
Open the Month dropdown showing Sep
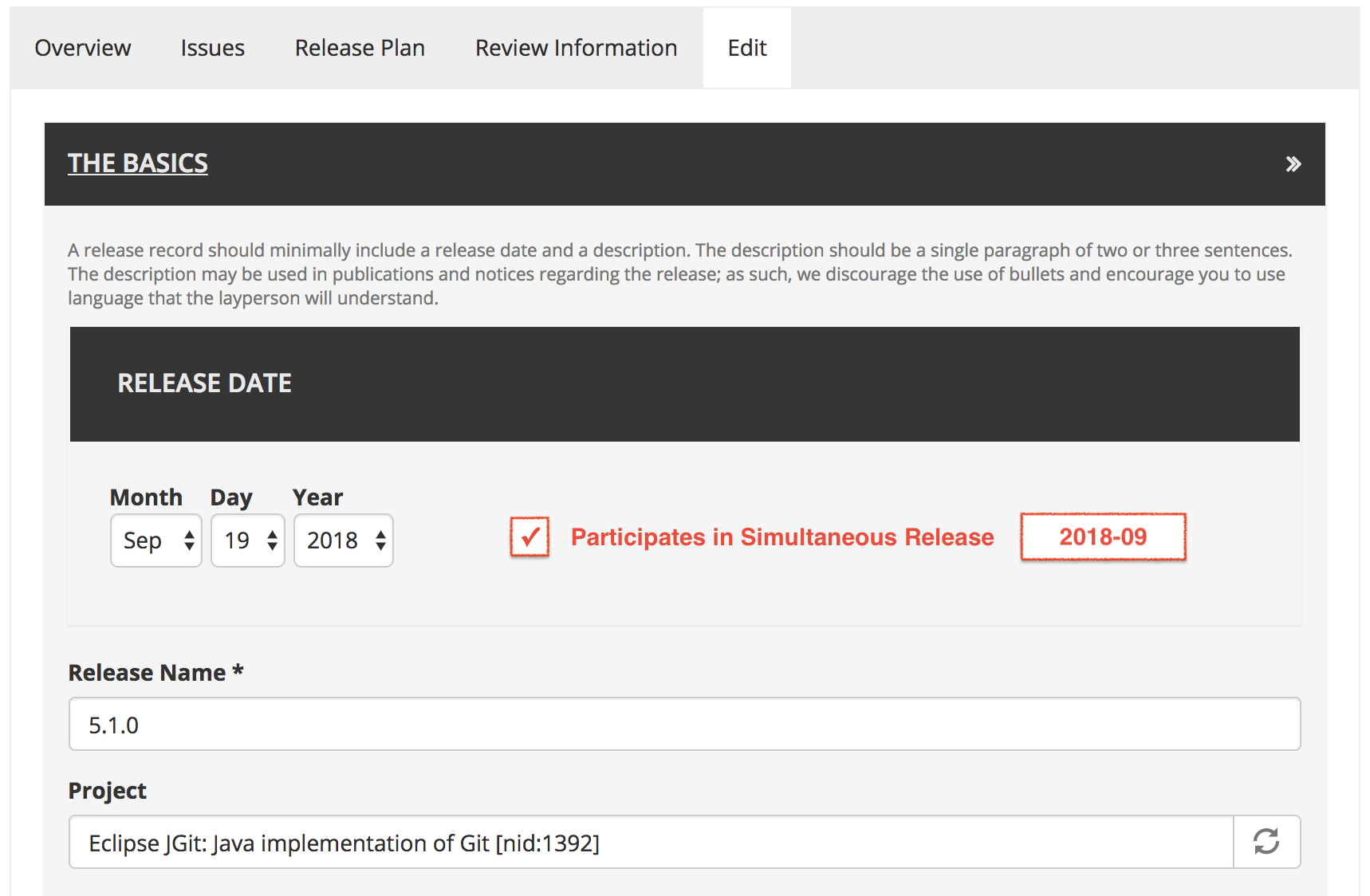156,540
